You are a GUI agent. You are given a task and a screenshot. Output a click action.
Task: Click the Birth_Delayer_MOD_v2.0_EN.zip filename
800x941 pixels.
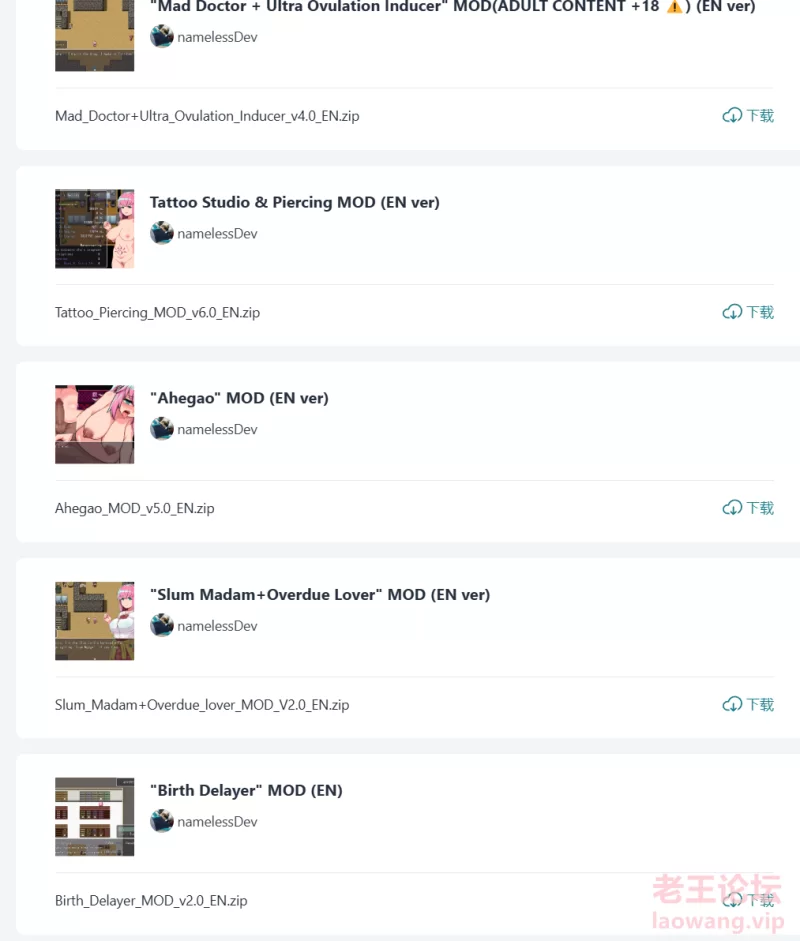[x=151, y=901]
